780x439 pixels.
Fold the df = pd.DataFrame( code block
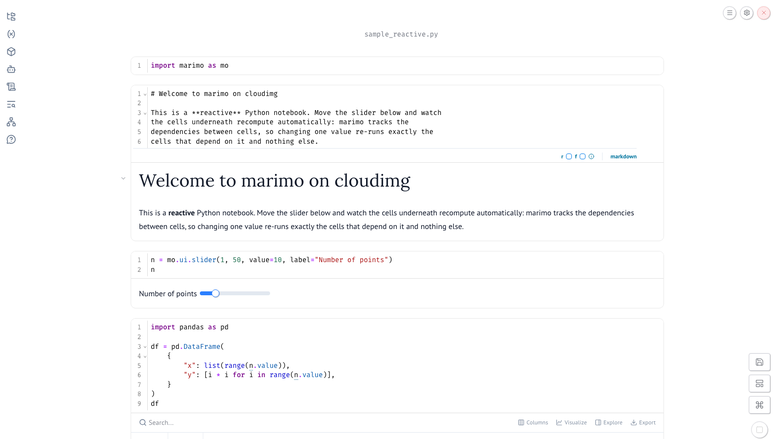(145, 347)
